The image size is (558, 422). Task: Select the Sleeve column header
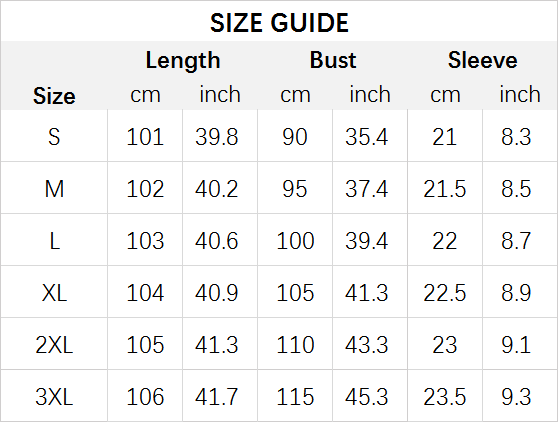pos(483,60)
